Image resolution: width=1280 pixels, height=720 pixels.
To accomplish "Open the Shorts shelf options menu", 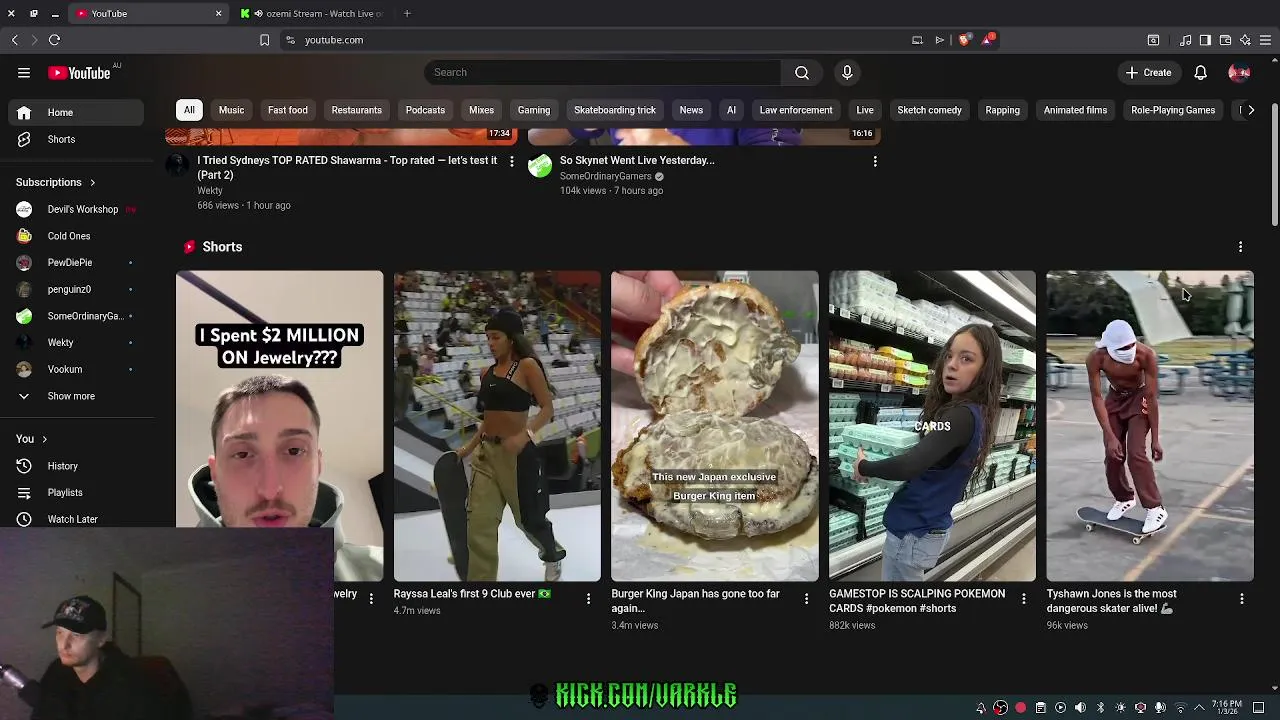I will (x=1241, y=247).
